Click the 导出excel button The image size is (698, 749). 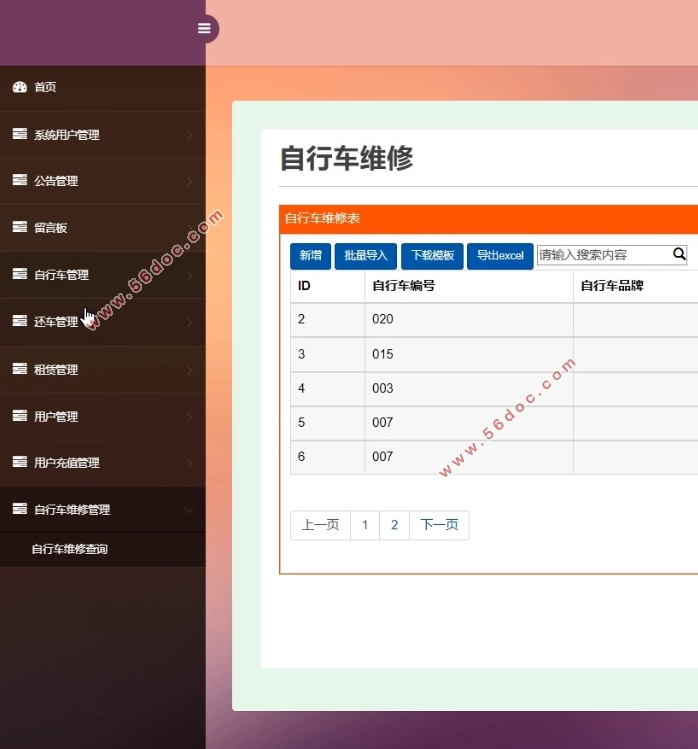(x=500, y=256)
